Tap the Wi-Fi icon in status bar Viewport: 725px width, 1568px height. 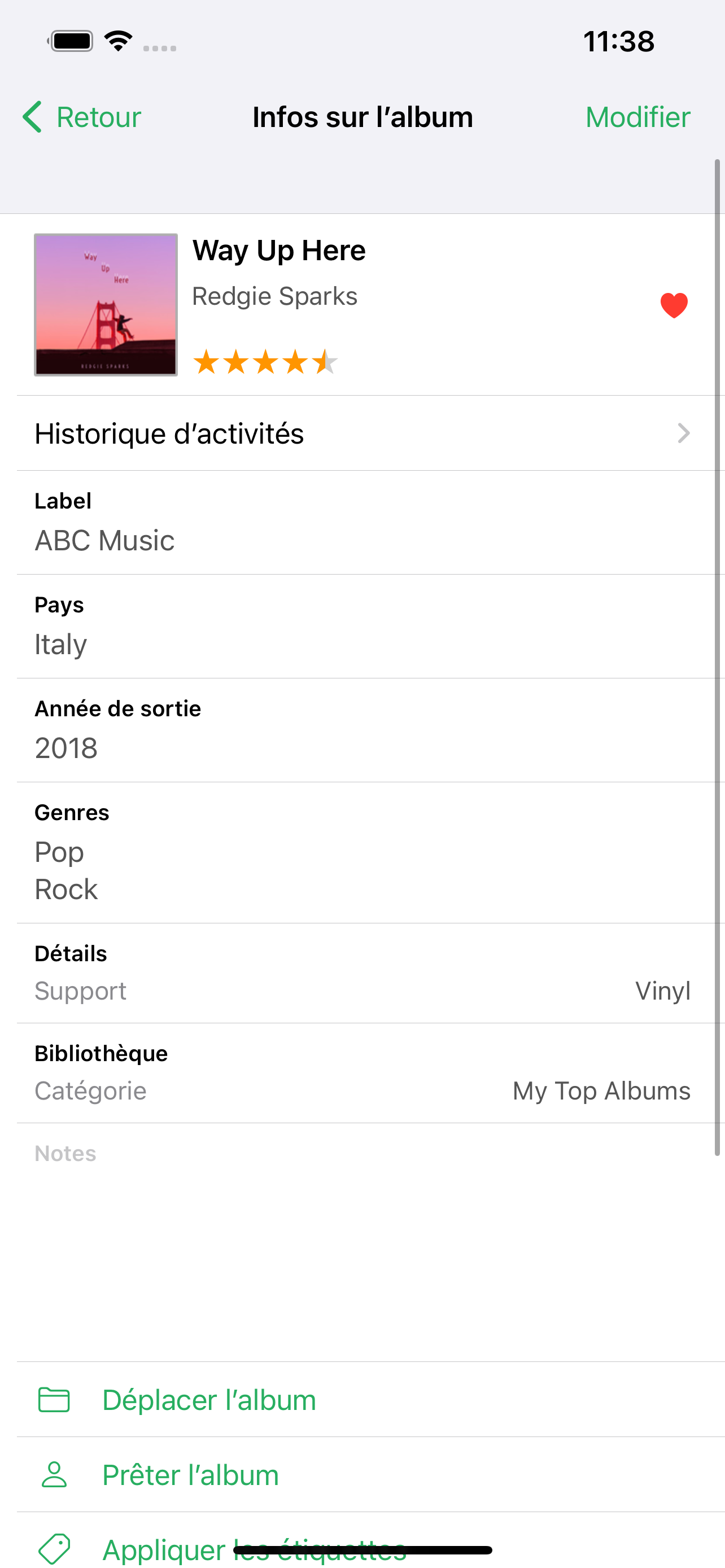119,41
